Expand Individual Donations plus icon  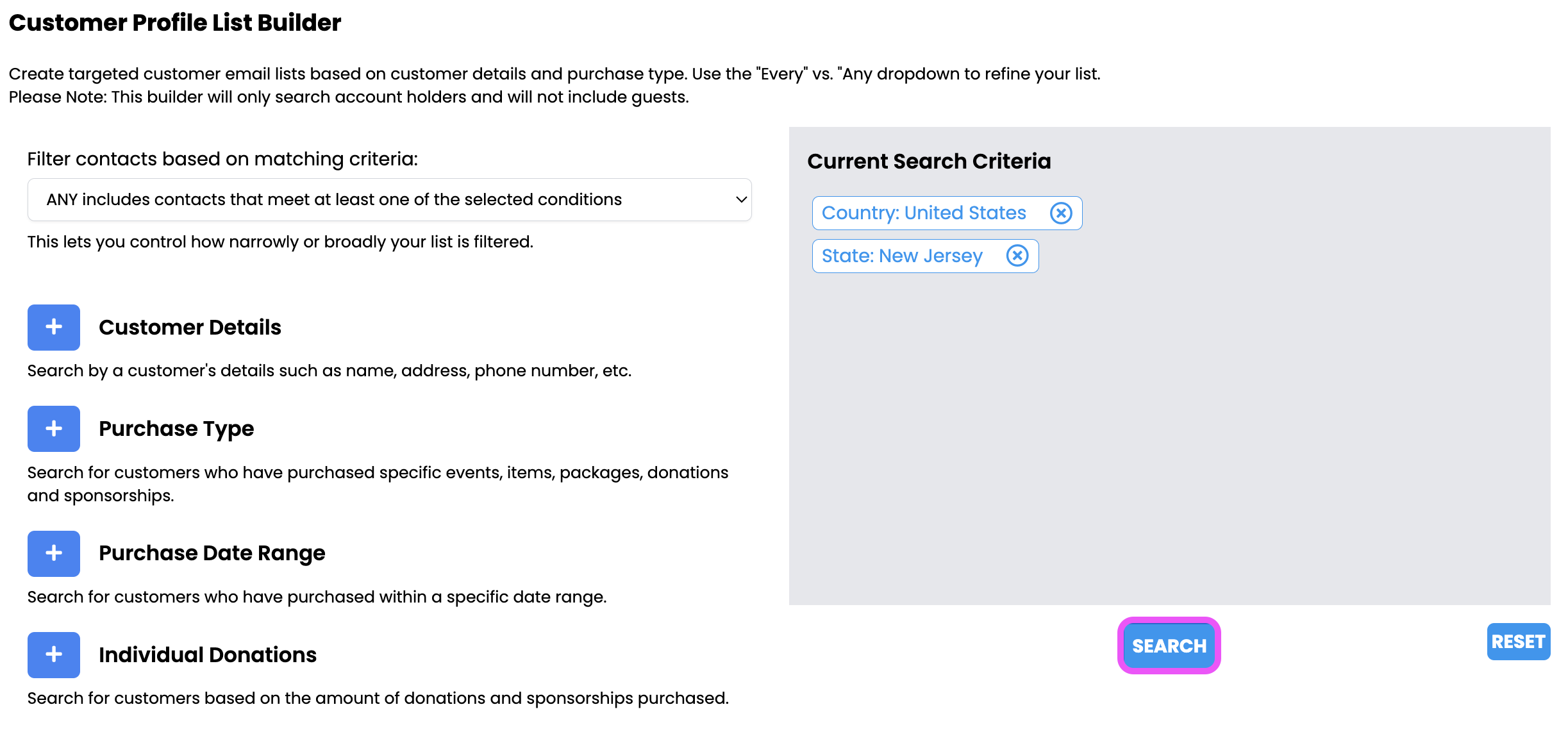click(x=54, y=654)
